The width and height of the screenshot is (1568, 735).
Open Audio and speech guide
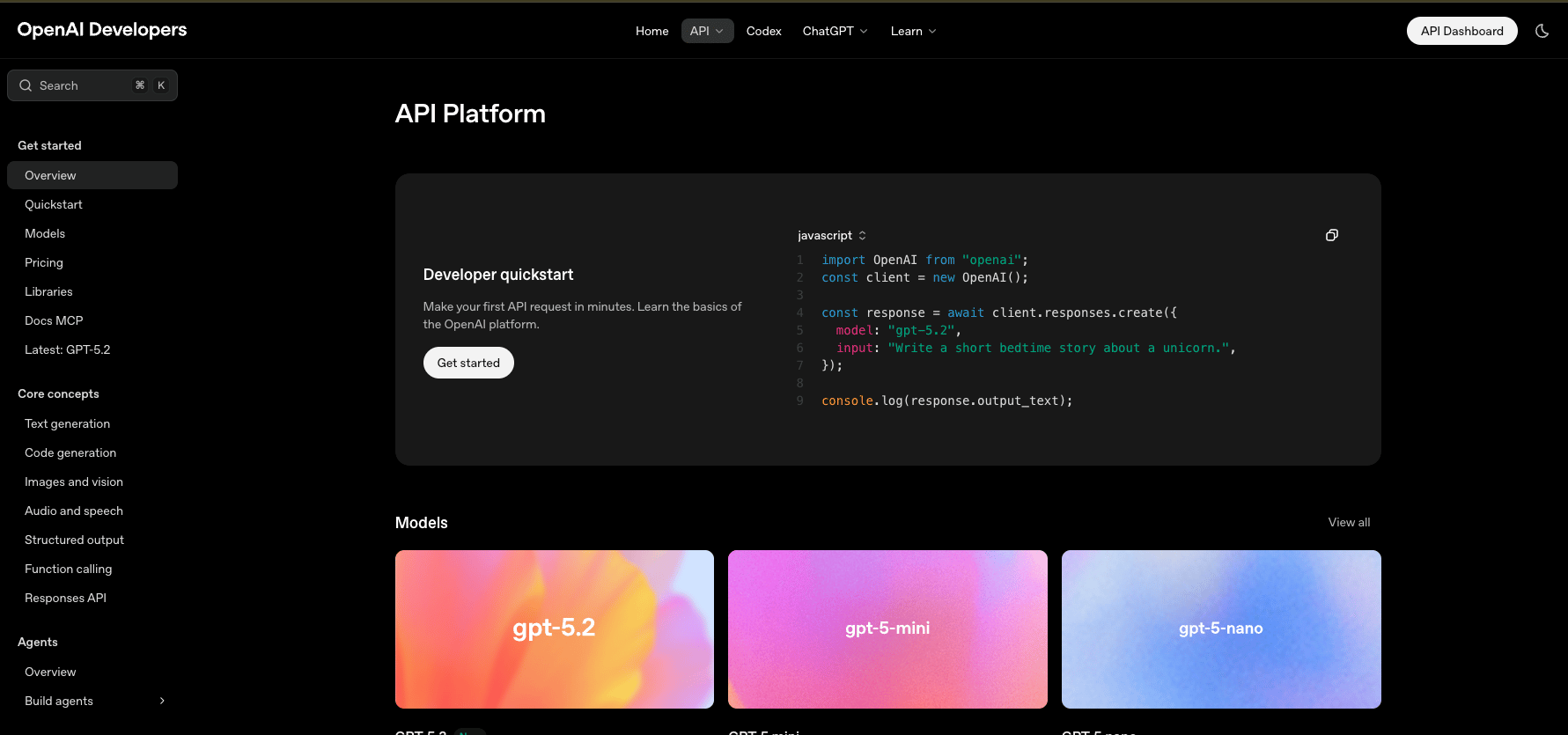point(92,511)
